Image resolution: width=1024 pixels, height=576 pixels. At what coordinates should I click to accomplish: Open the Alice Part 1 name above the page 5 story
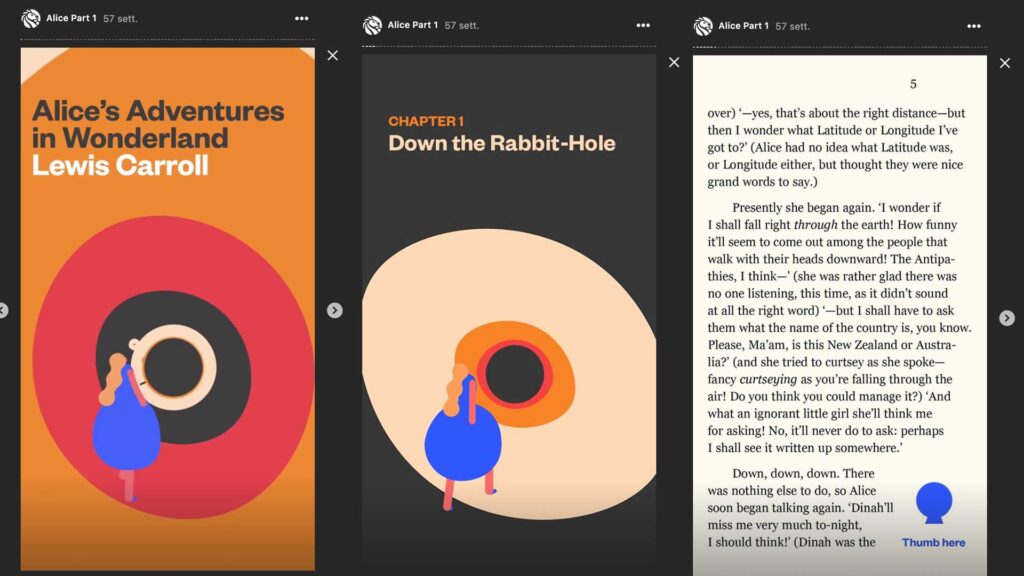pos(743,25)
